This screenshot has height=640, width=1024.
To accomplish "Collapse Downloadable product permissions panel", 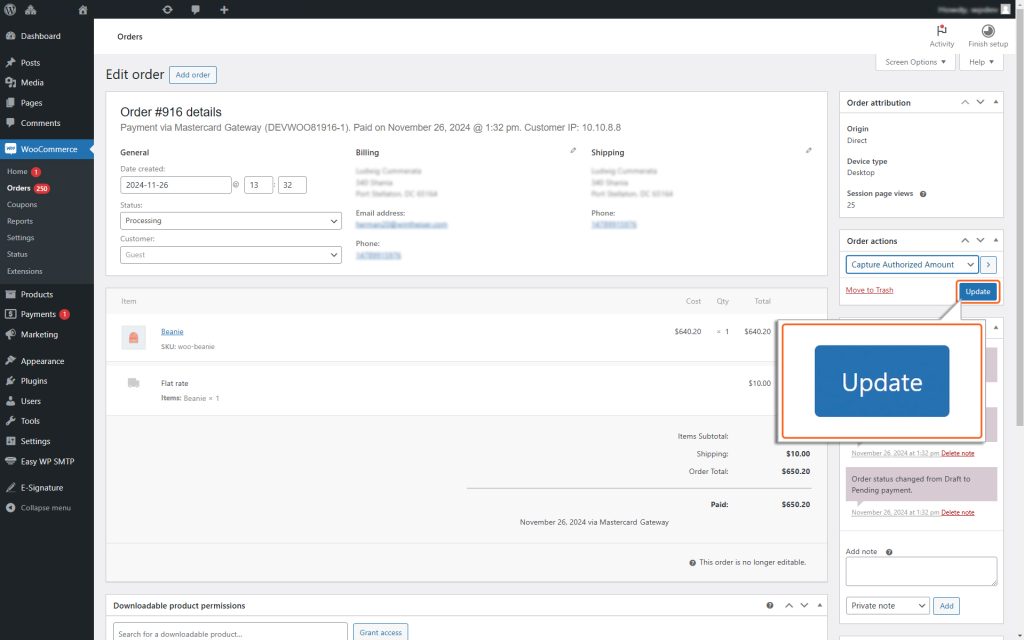I will coord(819,605).
